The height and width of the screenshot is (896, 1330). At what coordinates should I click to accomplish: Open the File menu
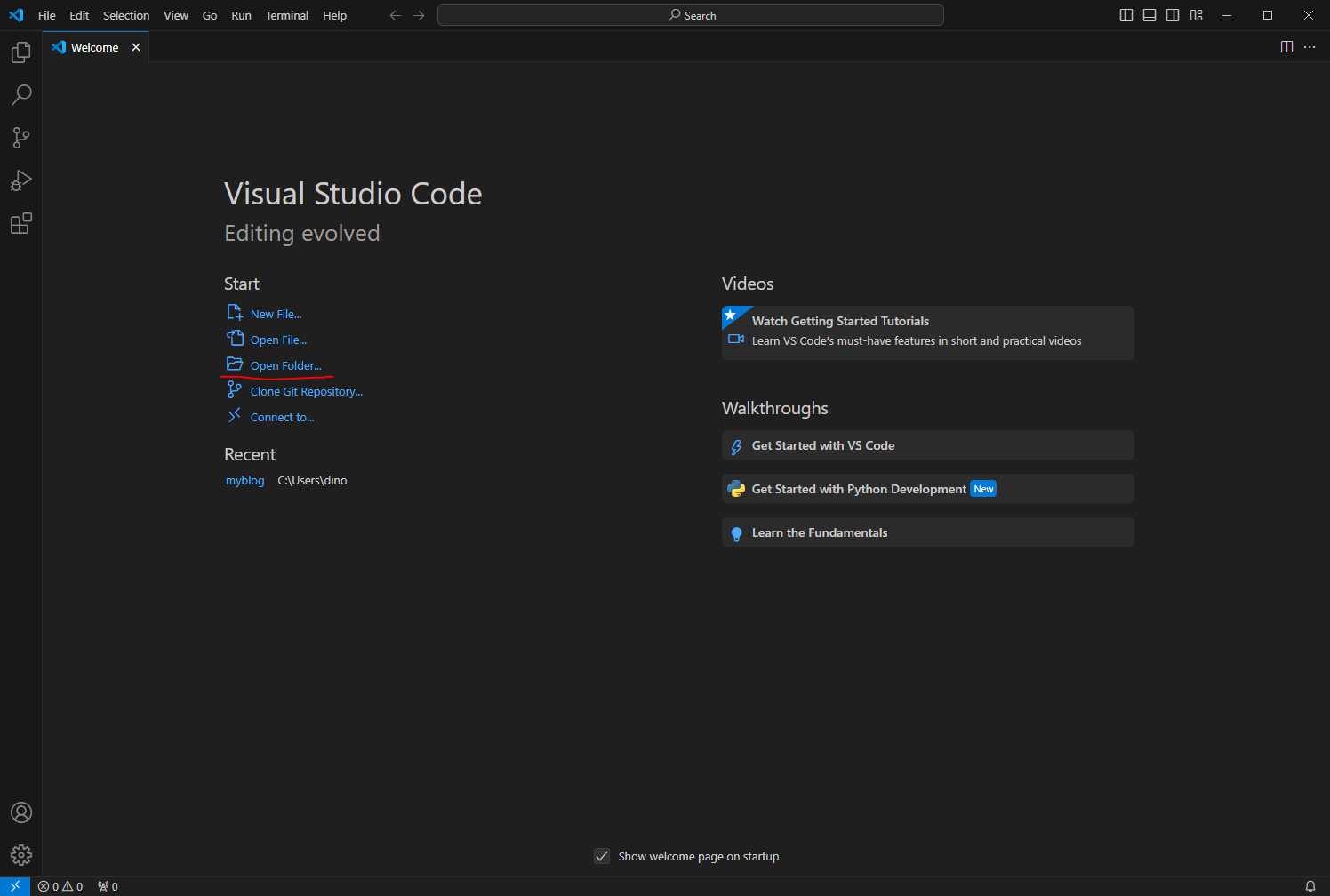click(47, 15)
